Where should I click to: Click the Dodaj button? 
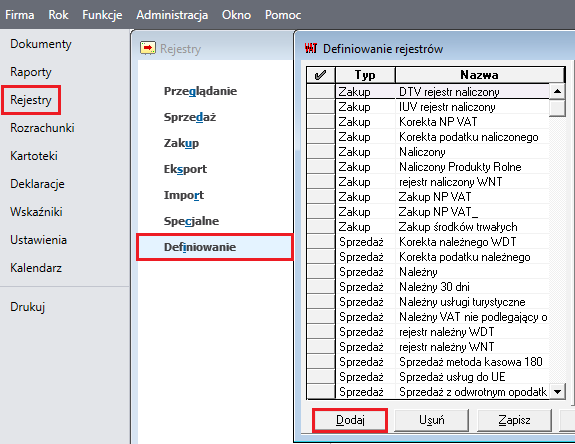[x=350, y=420]
